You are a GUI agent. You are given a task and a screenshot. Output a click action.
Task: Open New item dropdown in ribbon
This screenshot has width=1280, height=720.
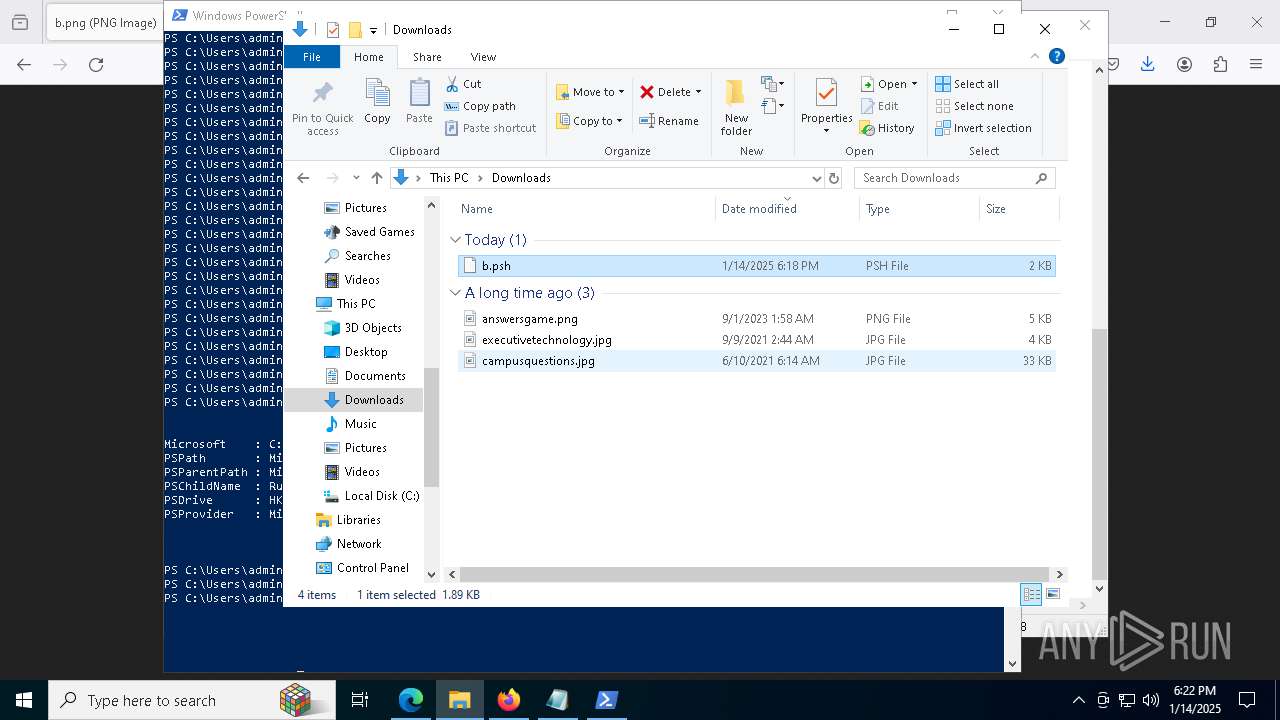click(773, 84)
